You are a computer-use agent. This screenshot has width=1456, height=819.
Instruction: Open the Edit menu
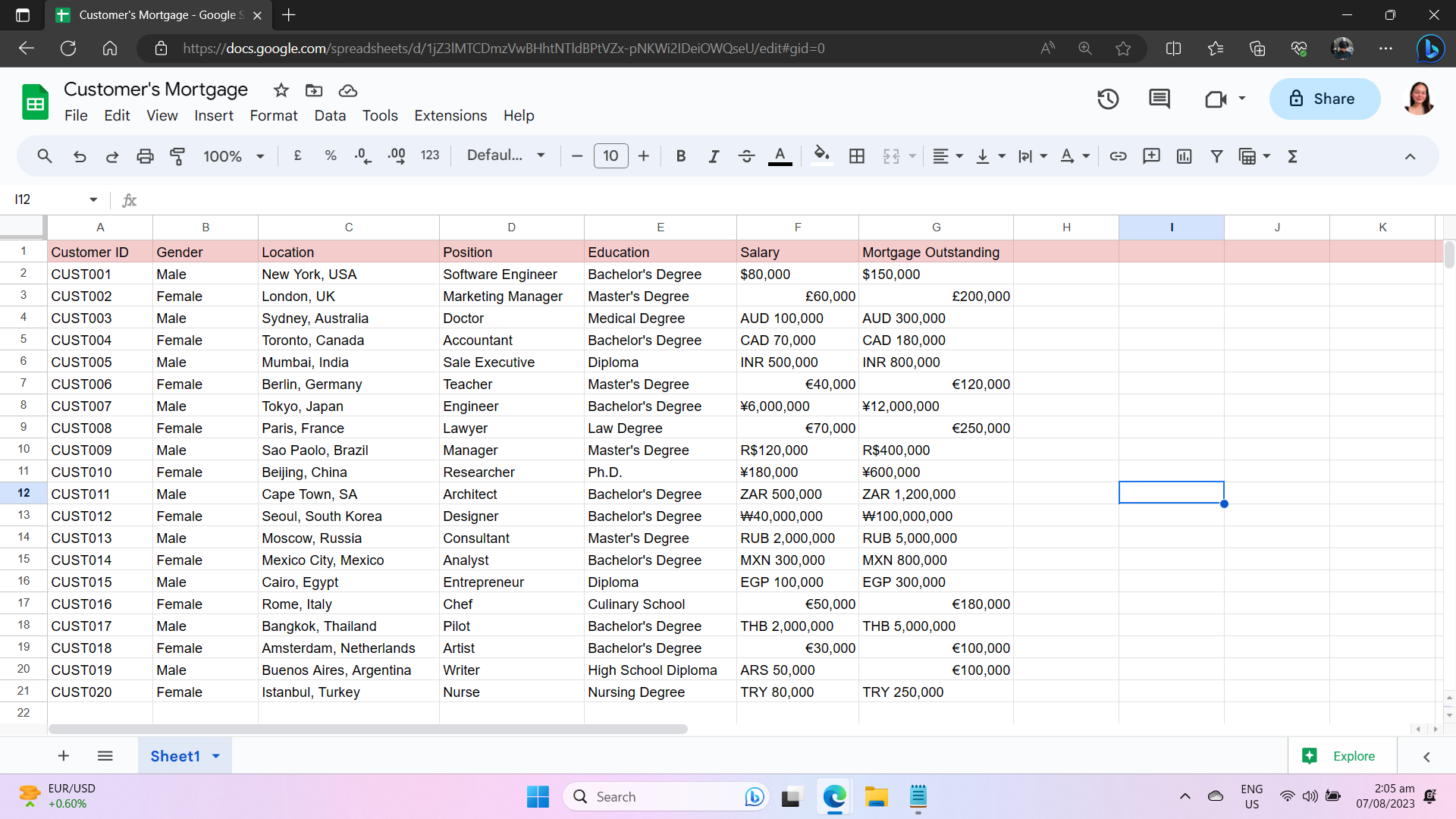117,115
